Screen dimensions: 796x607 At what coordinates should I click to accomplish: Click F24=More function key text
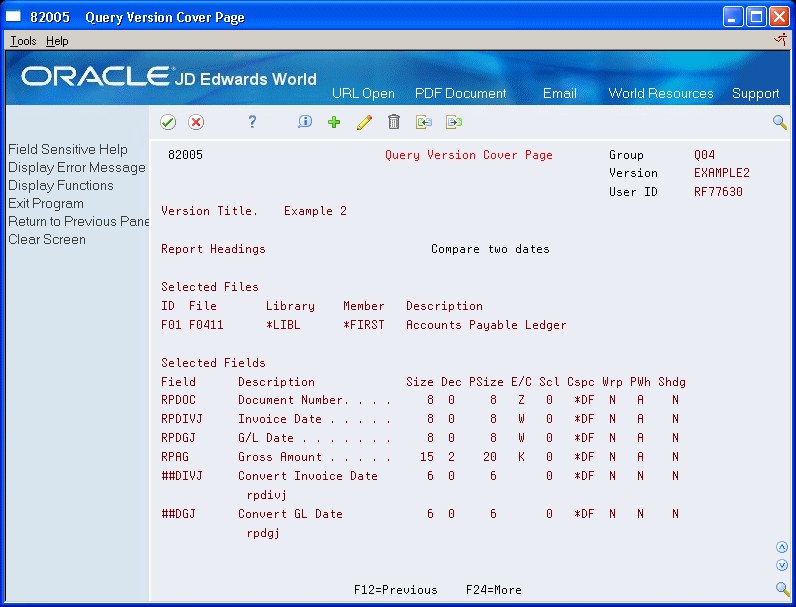(x=493, y=590)
